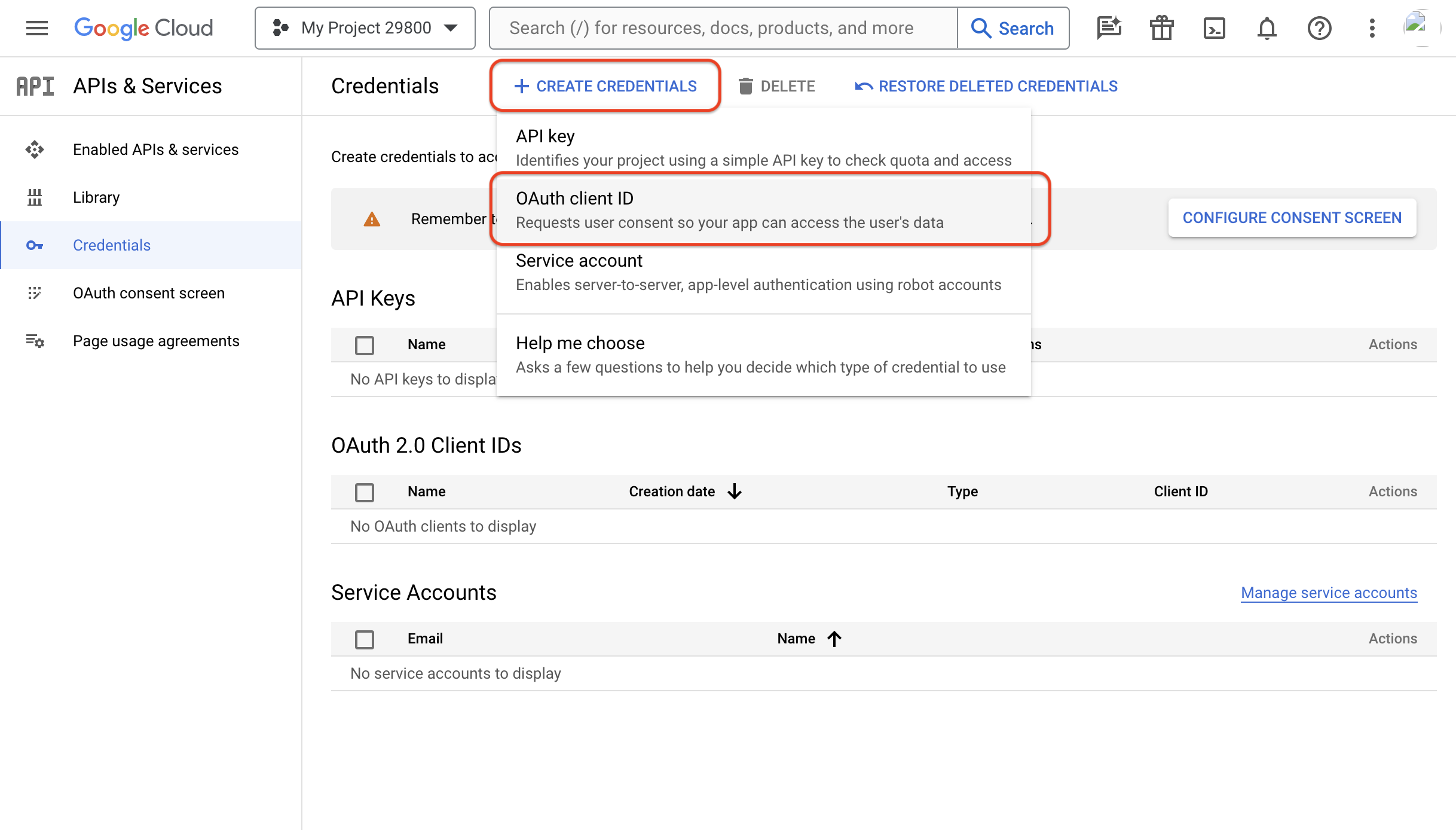
Task: Click the API credentials key icon
Action: 35,245
